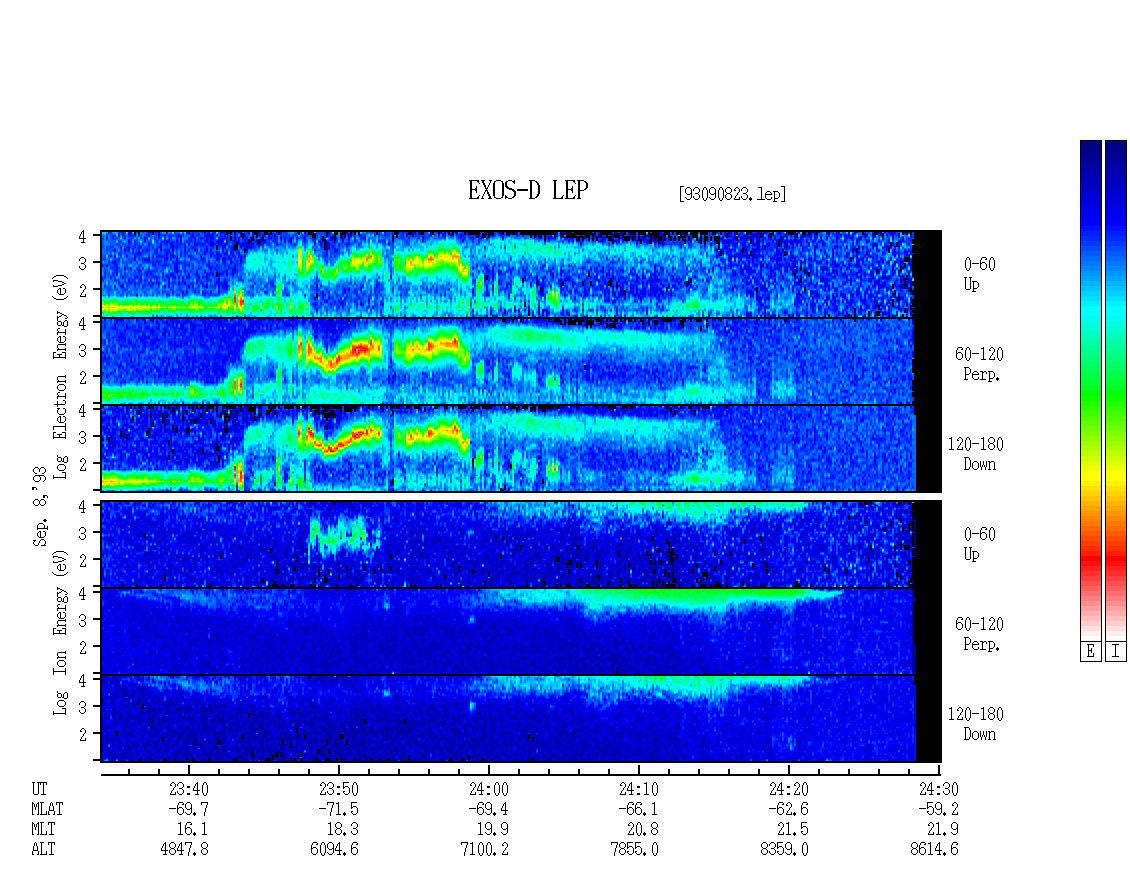
Task: Select the 24:00 UT tick label
Action: pyautogui.click(x=489, y=789)
